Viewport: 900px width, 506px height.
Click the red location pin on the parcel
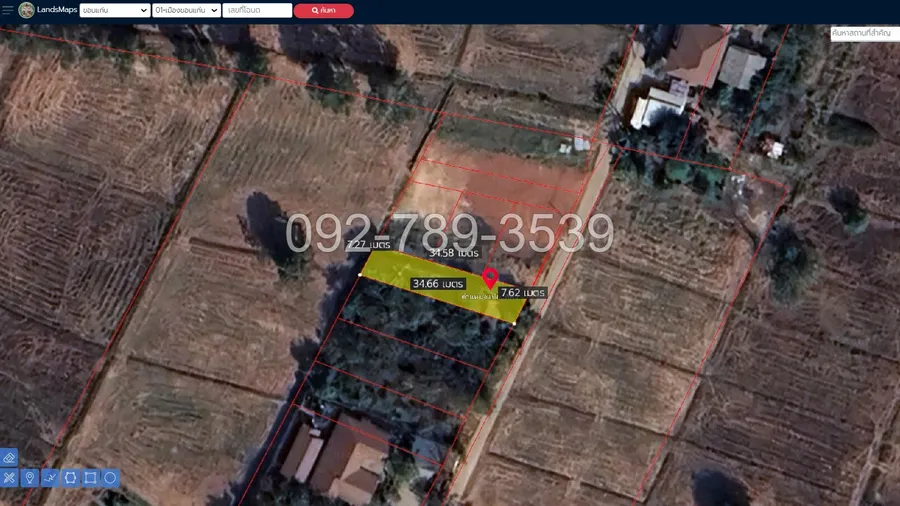coord(490,278)
